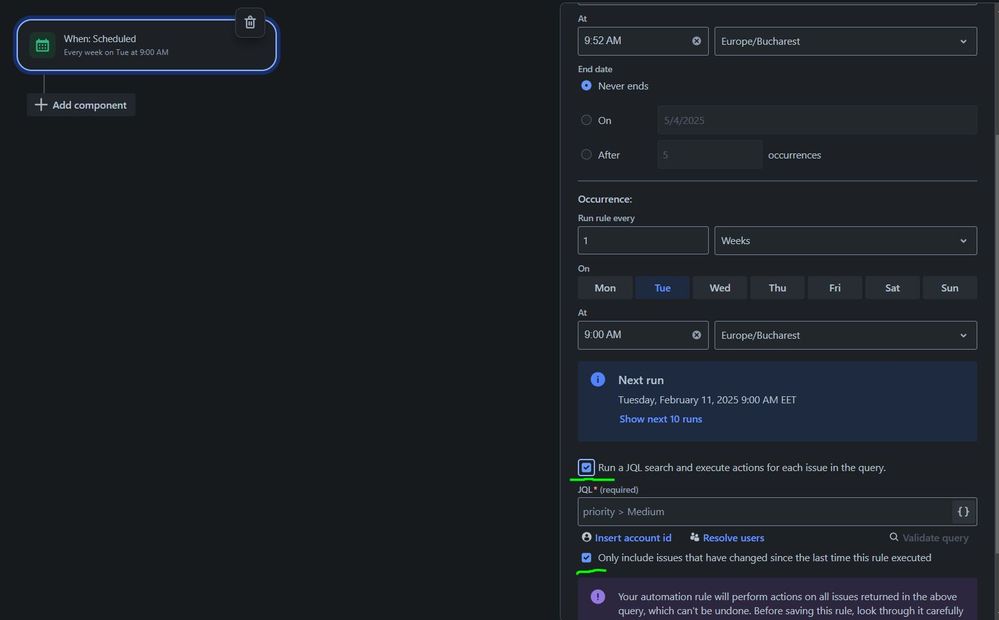The image size is (999, 620).
Task: Click the occurrences count field
Action: pos(710,155)
